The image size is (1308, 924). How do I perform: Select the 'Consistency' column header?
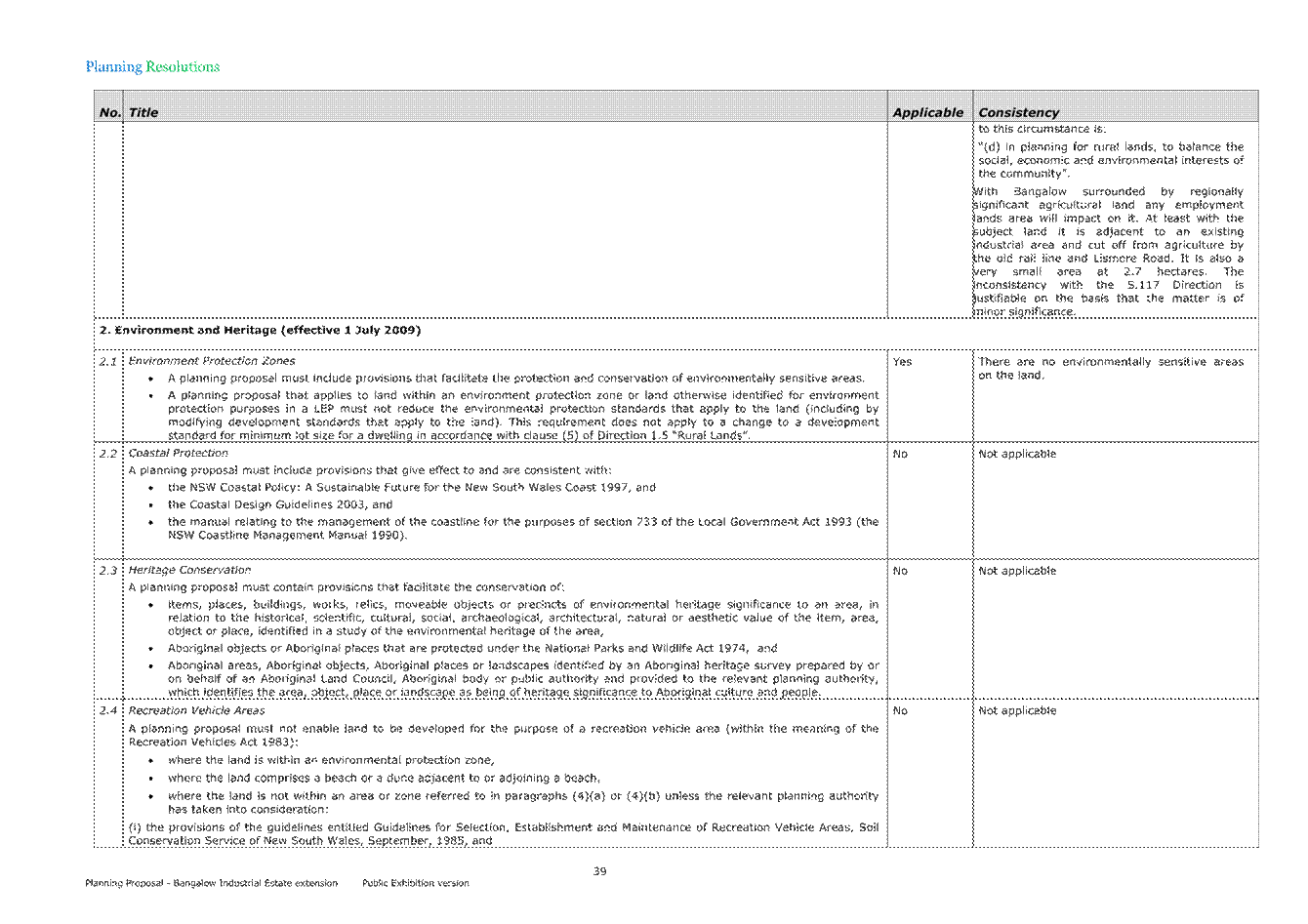[x=1018, y=113]
